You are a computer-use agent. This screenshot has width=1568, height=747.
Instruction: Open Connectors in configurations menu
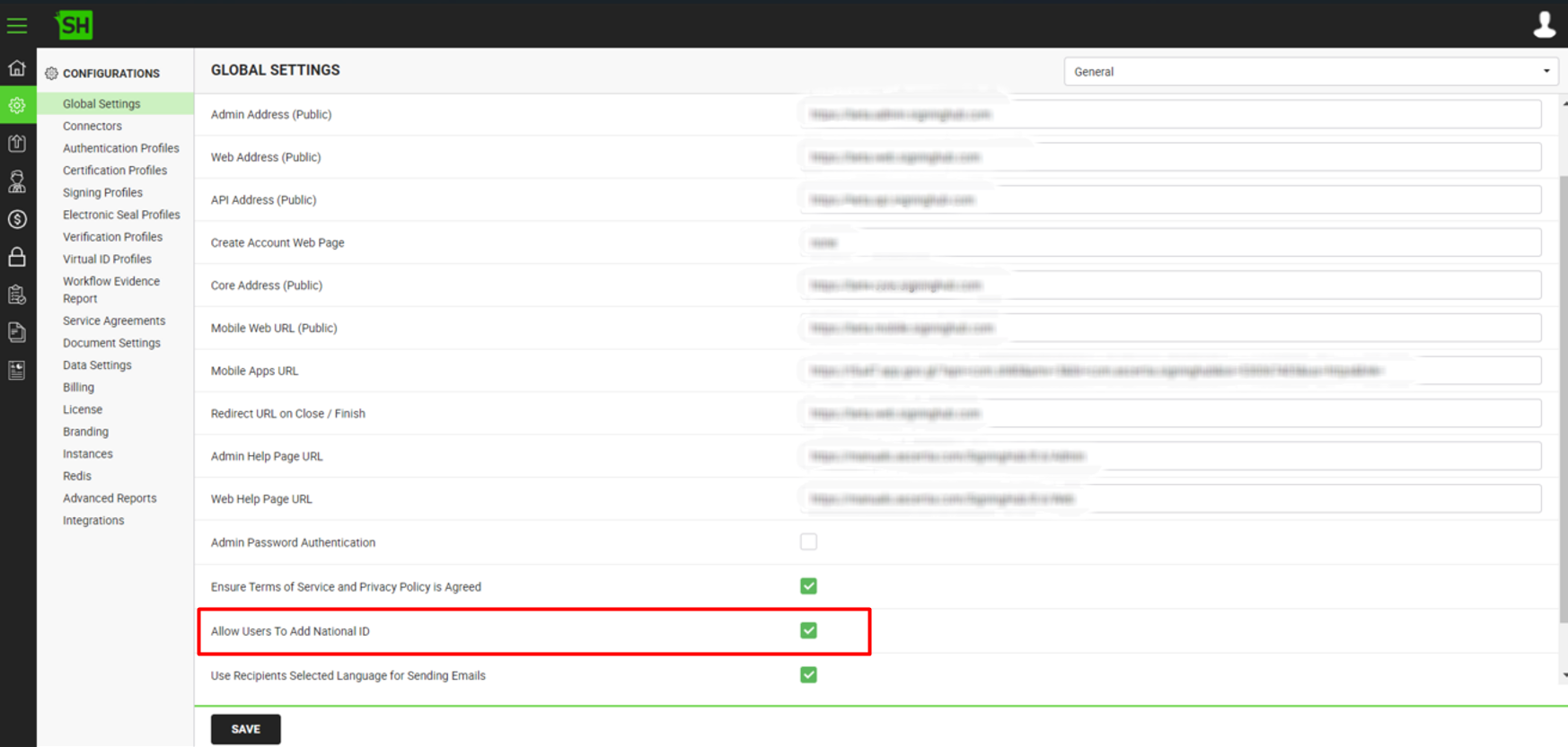tap(92, 127)
